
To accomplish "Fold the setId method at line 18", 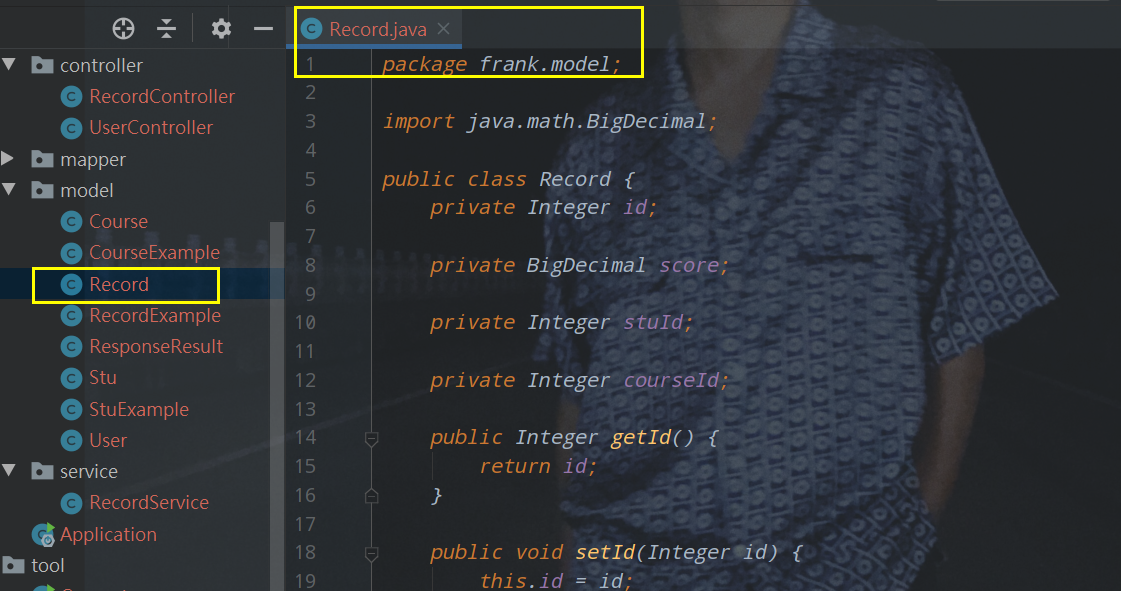I will (371, 554).
